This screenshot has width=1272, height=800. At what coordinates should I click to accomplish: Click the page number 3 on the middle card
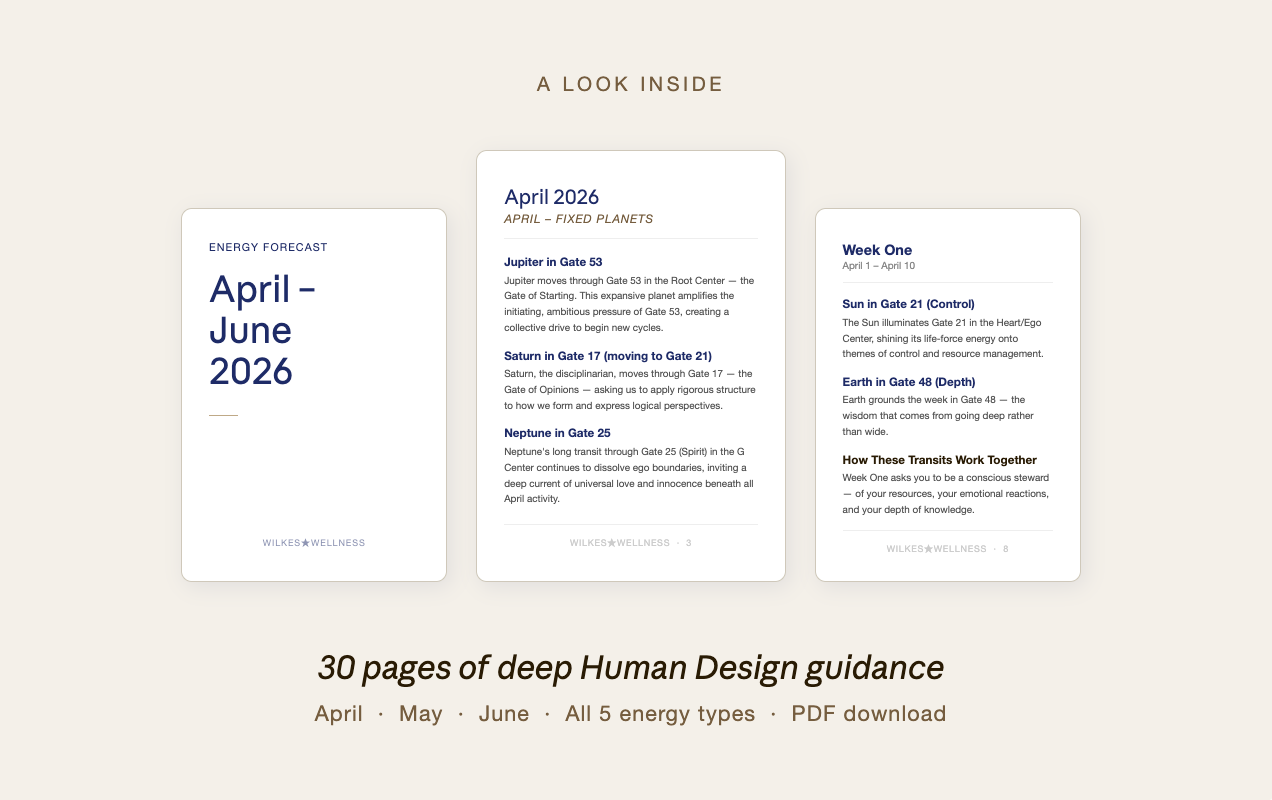coord(688,543)
